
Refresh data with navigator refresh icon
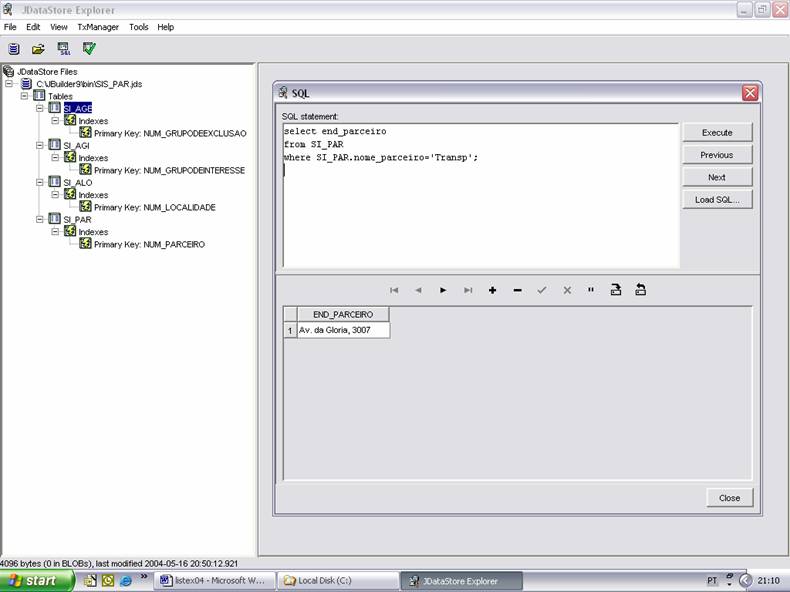tap(640, 290)
